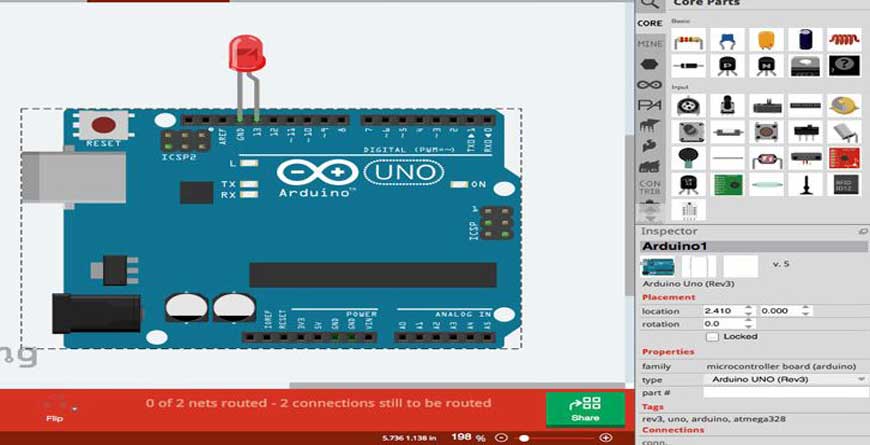Open the hexagon-icon parts bin
The height and width of the screenshot is (445, 870).
[650, 64]
